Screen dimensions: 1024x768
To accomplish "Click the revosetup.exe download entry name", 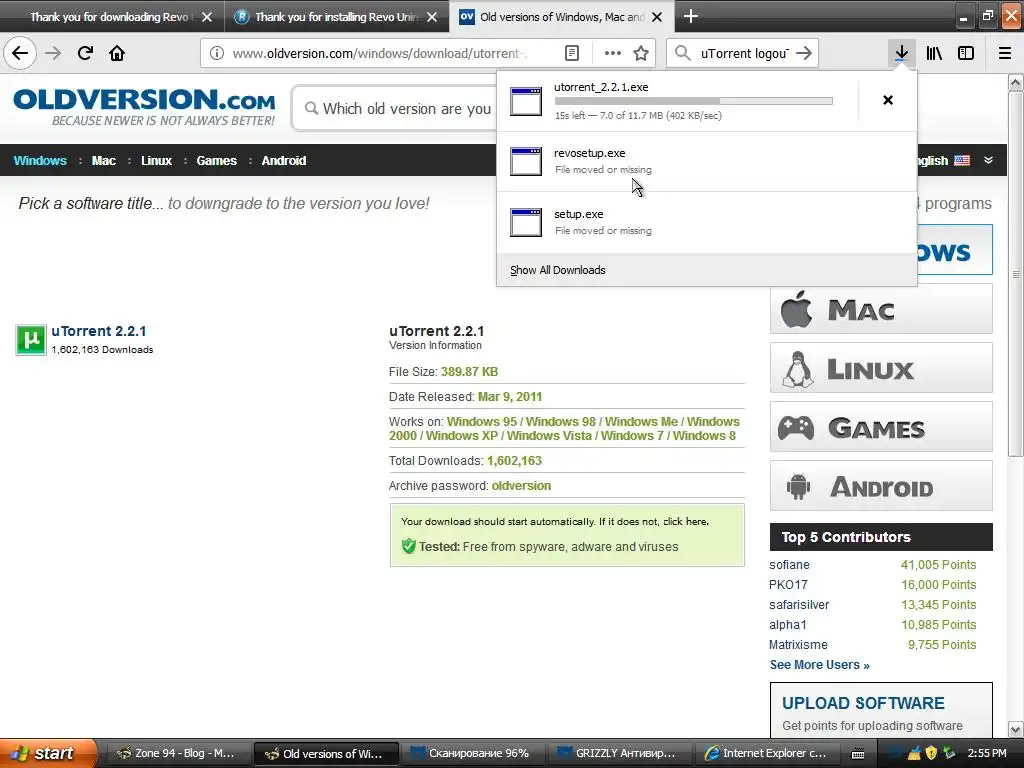I will (x=589, y=153).
